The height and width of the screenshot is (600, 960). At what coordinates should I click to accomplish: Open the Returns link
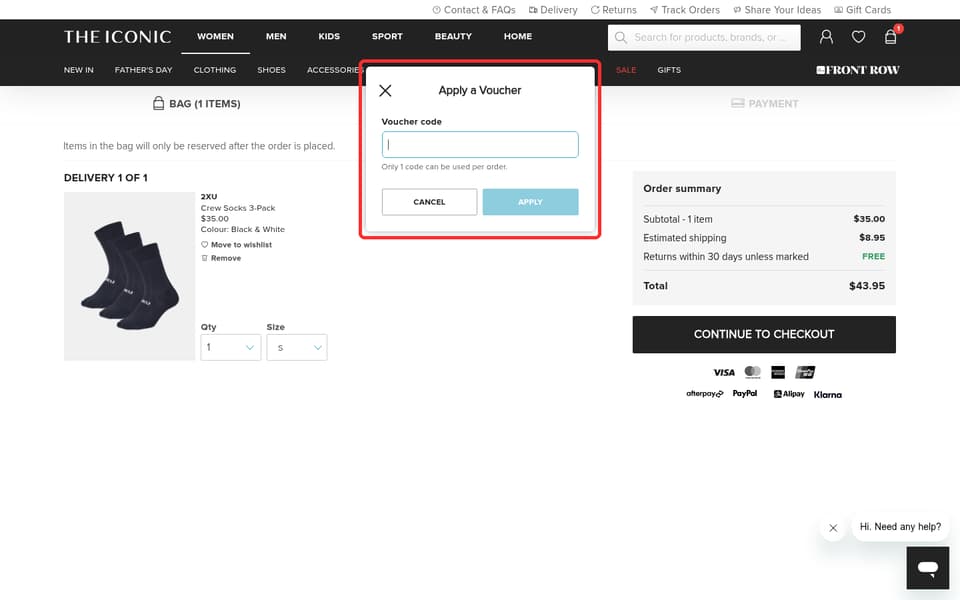coord(613,10)
